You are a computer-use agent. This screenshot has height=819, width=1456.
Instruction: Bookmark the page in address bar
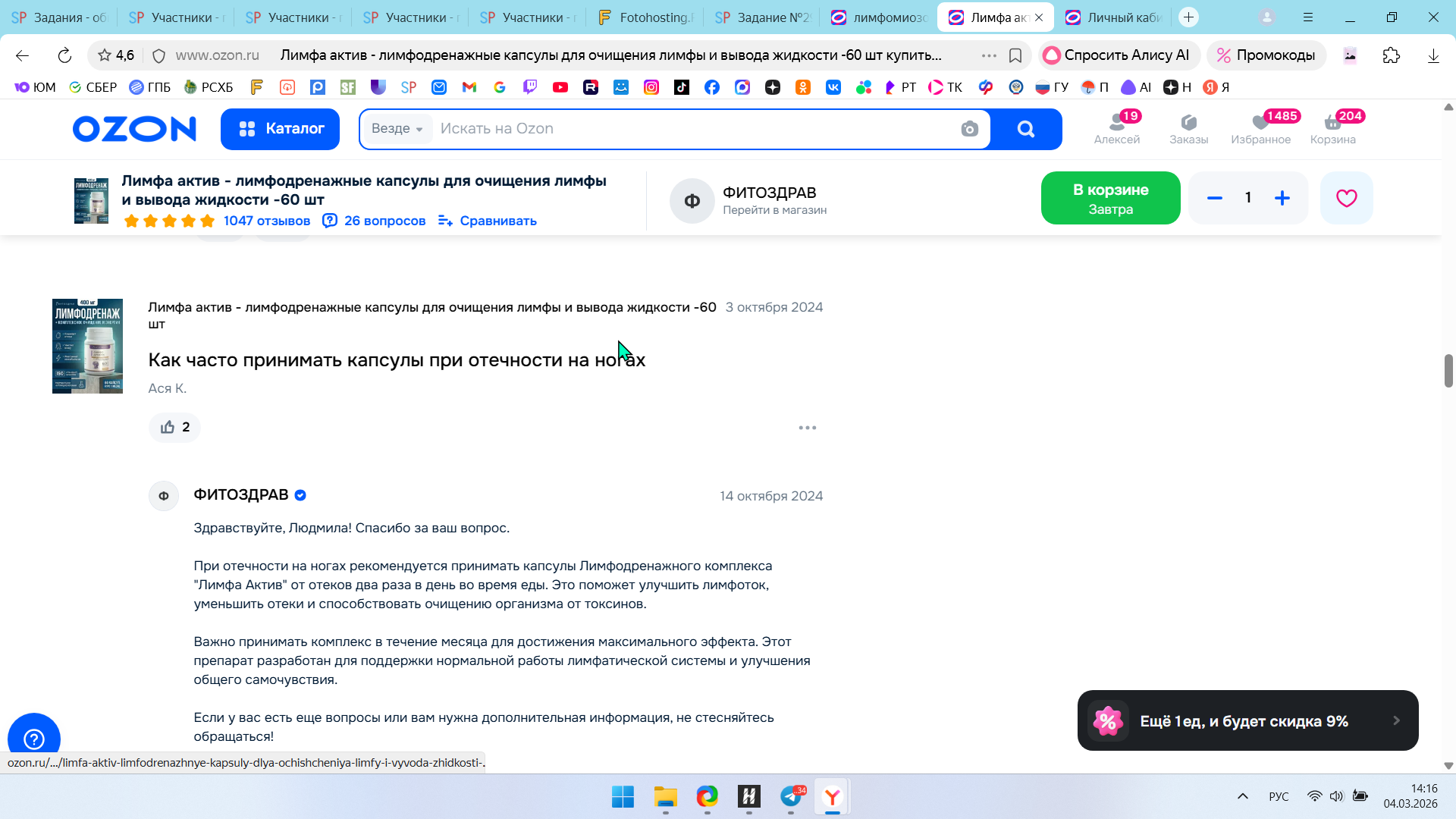tap(1015, 55)
